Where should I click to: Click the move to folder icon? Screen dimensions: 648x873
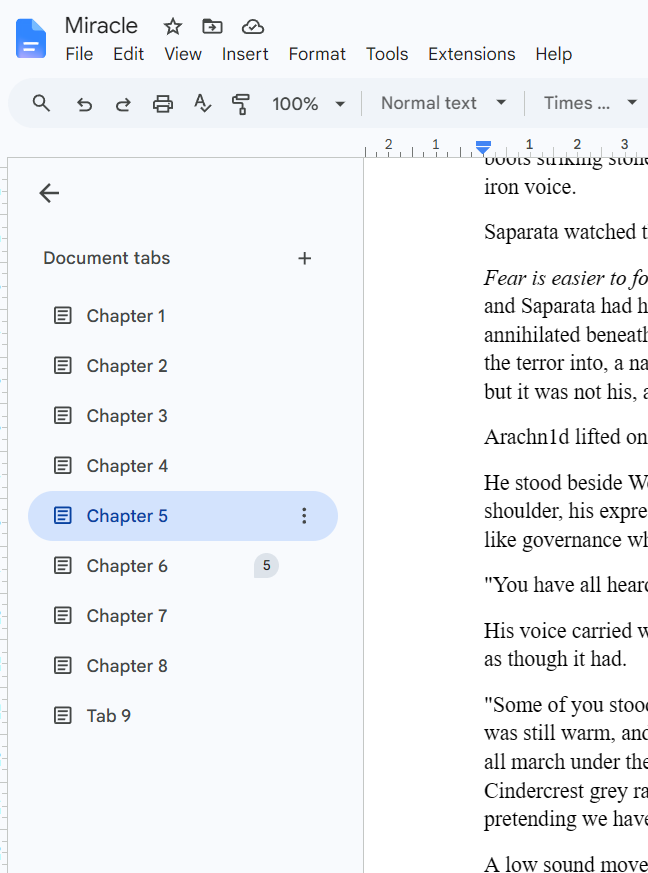pyautogui.click(x=212, y=26)
